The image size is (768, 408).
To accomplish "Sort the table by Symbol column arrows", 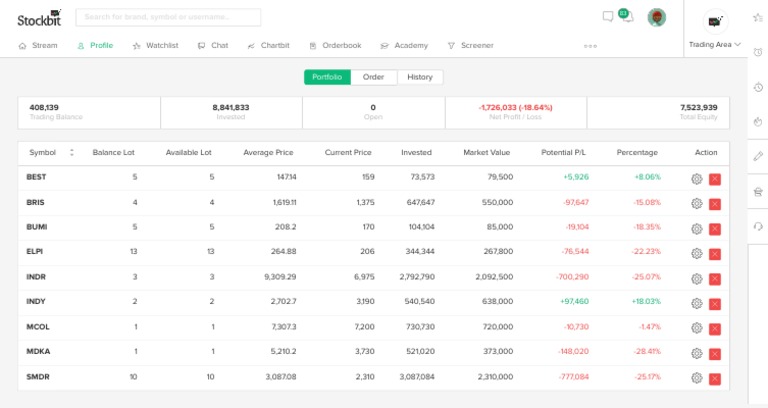I will coord(71,153).
